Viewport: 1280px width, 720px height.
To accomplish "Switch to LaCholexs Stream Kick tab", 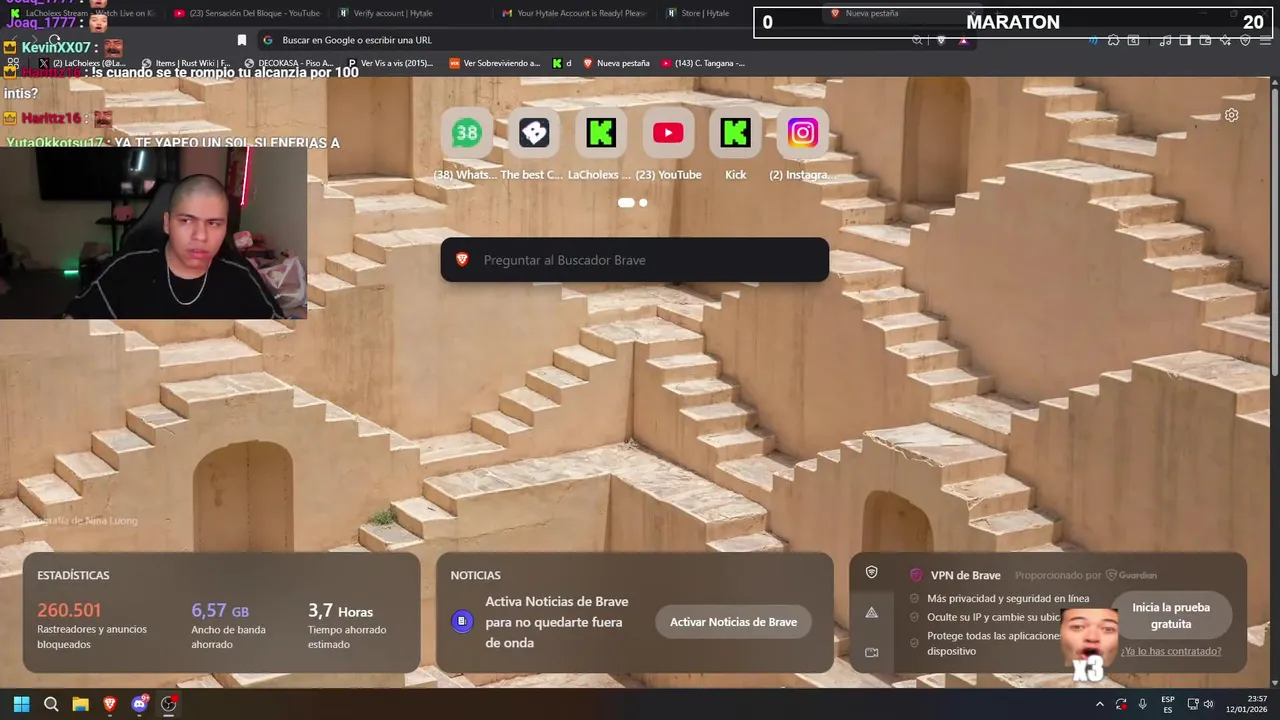I will (83, 13).
